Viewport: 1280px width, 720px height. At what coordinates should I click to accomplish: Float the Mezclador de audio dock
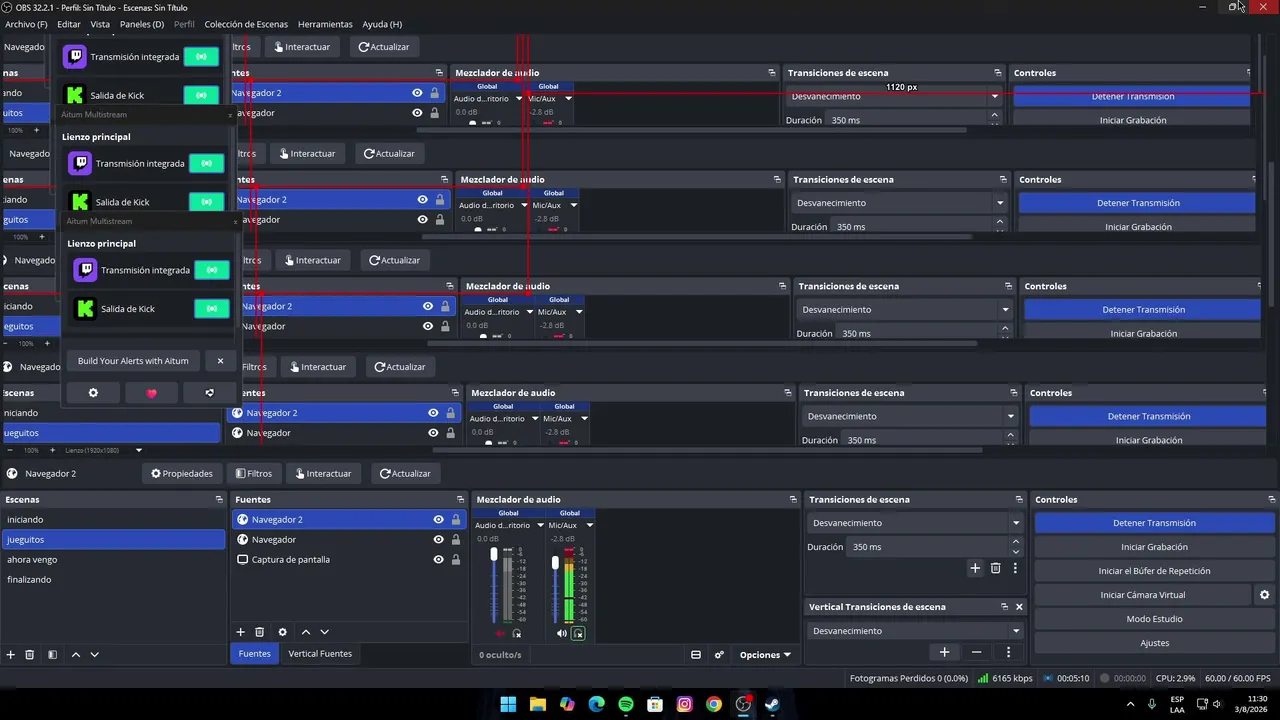point(793,499)
